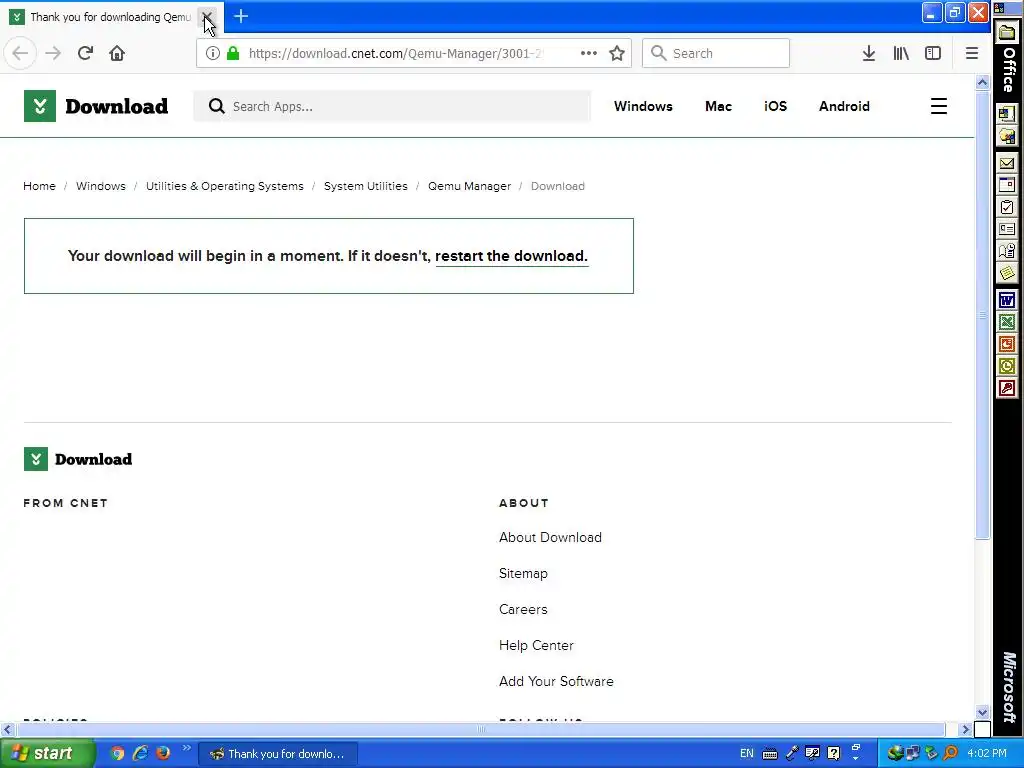Screen dimensions: 1024x768
Task: Launch Chrome from Quick Launch
Action: [117, 754]
